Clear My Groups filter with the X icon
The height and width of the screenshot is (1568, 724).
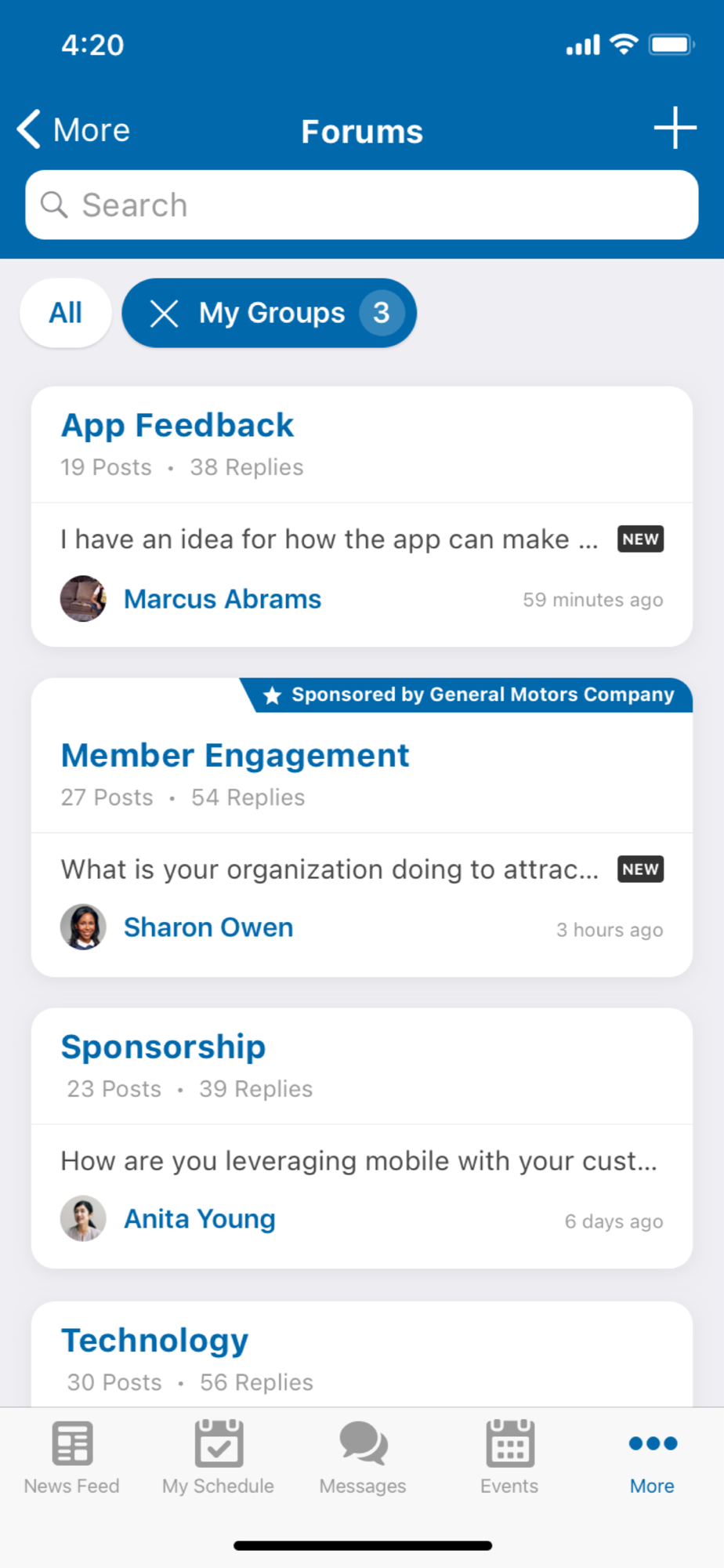[x=164, y=314]
